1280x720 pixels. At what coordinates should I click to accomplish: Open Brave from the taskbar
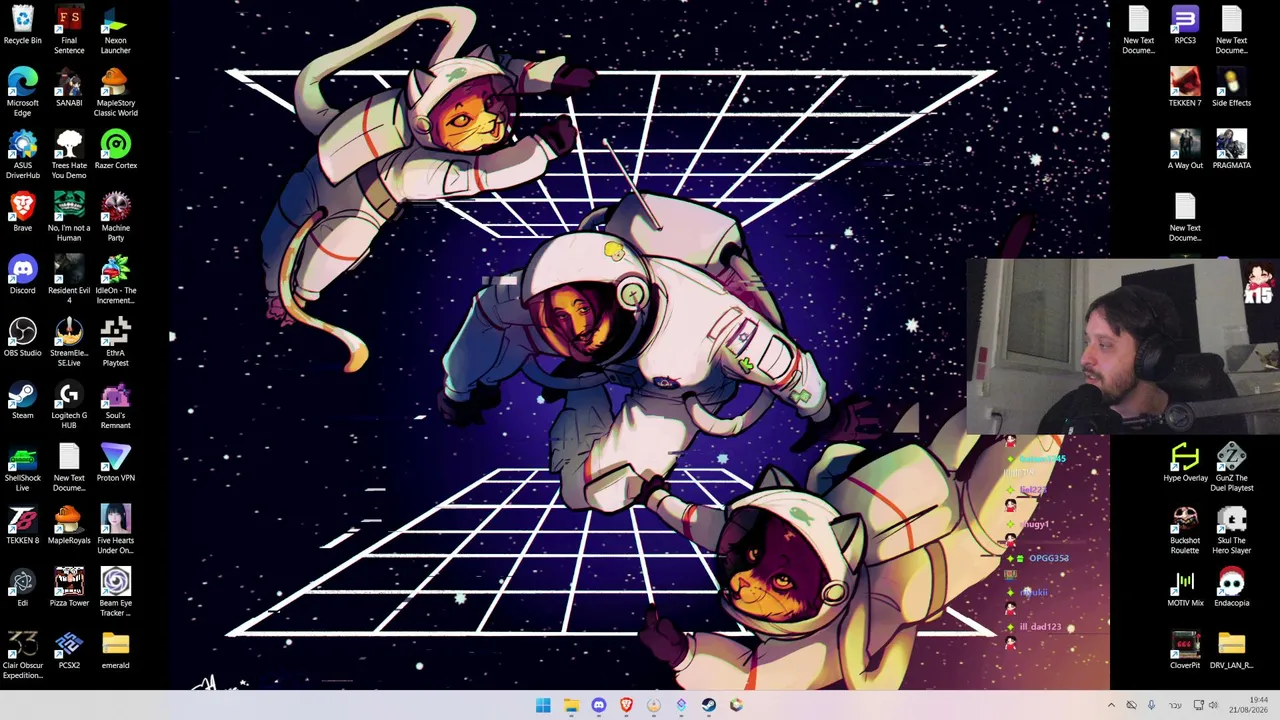pos(626,705)
